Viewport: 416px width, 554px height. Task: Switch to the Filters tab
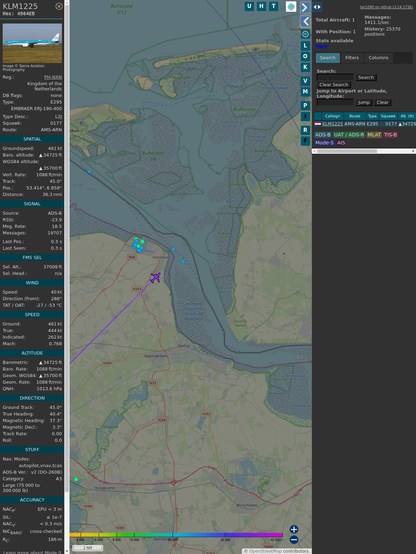(352, 58)
